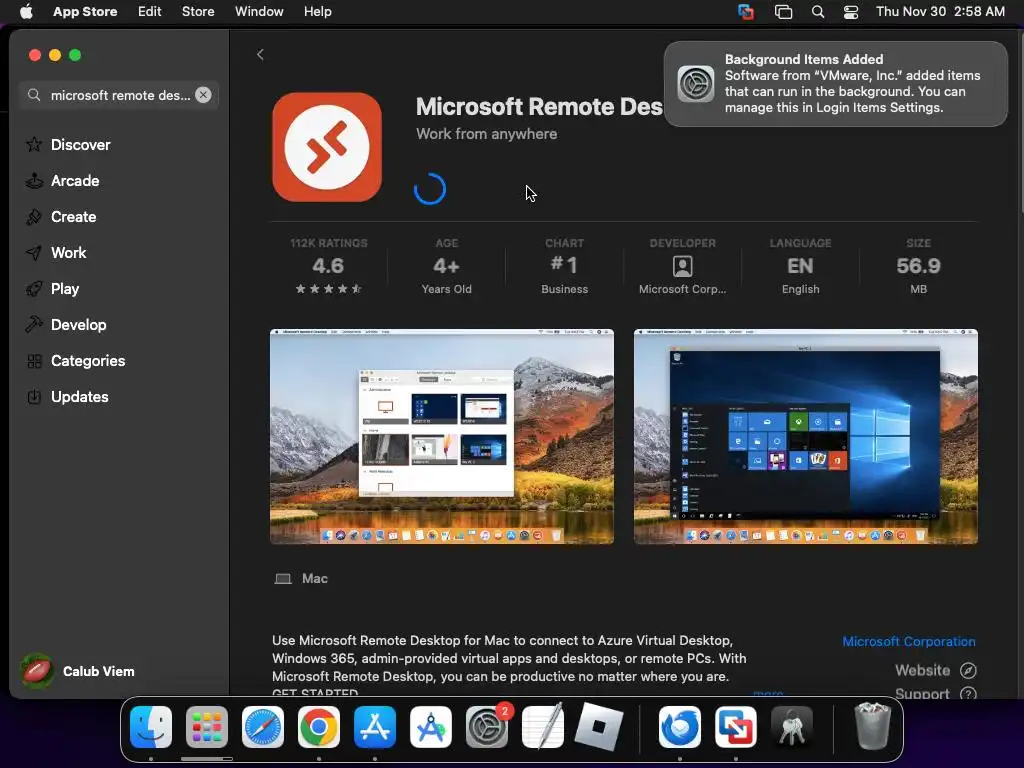The width and height of the screenshot is (1024, 768).
Task: Click the Mac platform label
Action: [x=314, y=579]
